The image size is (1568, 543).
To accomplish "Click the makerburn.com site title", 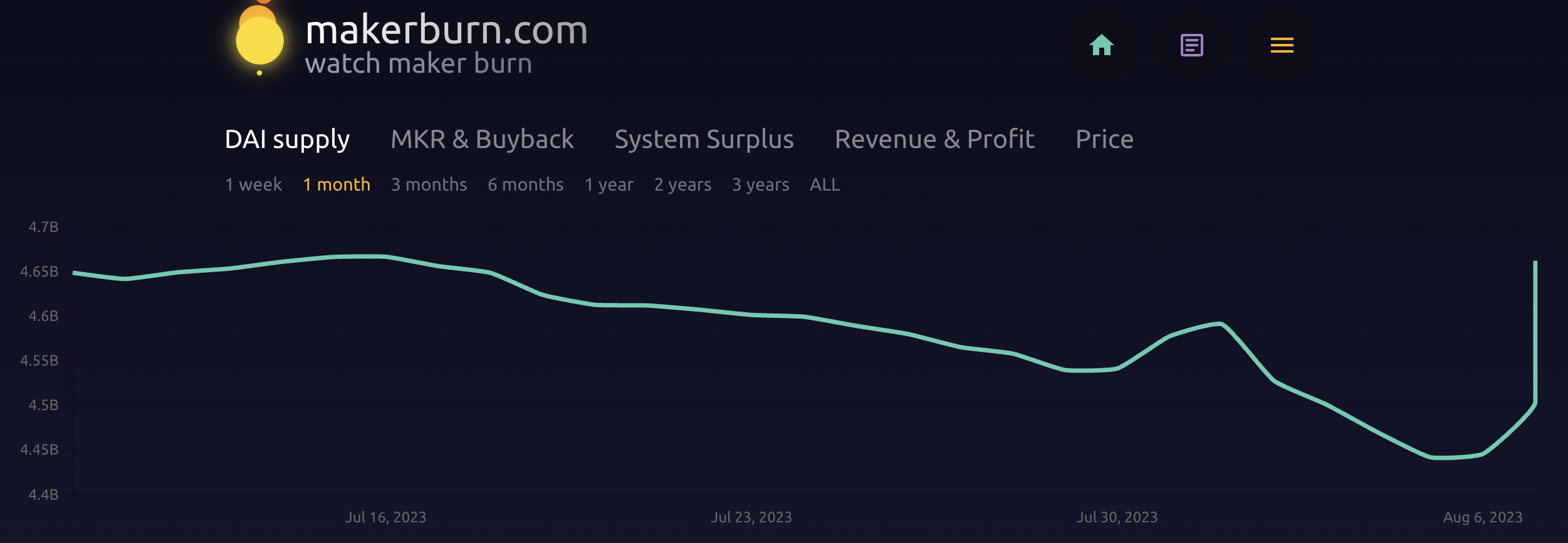I will click(446, 30).
